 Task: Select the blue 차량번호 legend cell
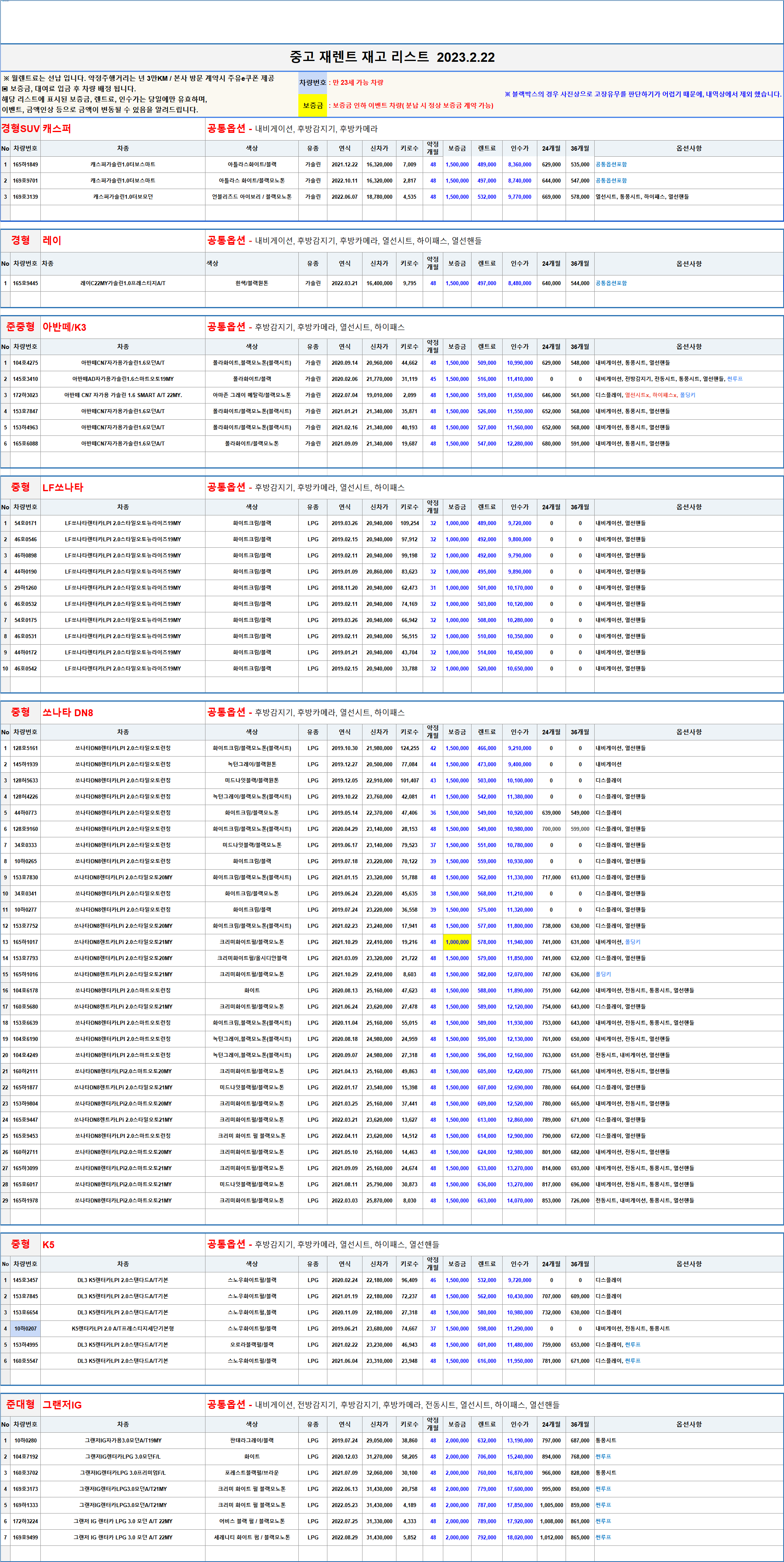[x=312, y=82]
